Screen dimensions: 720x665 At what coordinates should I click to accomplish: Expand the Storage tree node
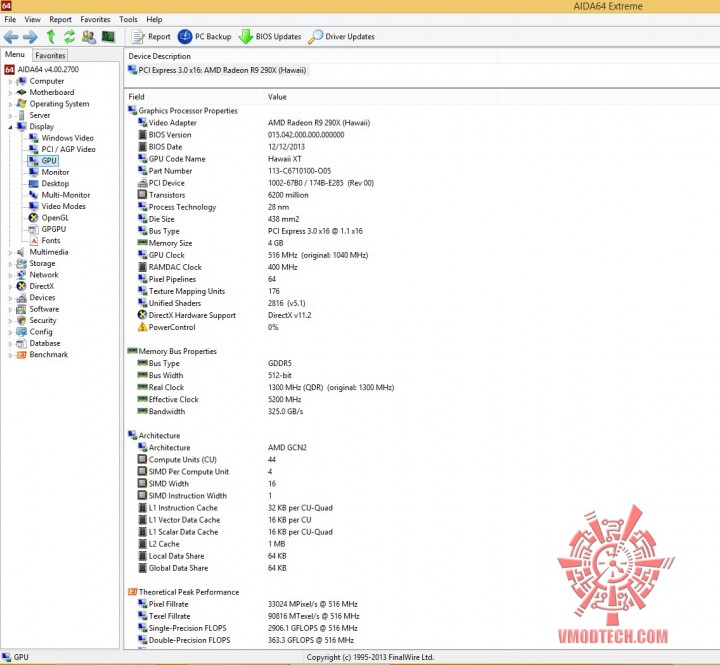tap(10, 264)
